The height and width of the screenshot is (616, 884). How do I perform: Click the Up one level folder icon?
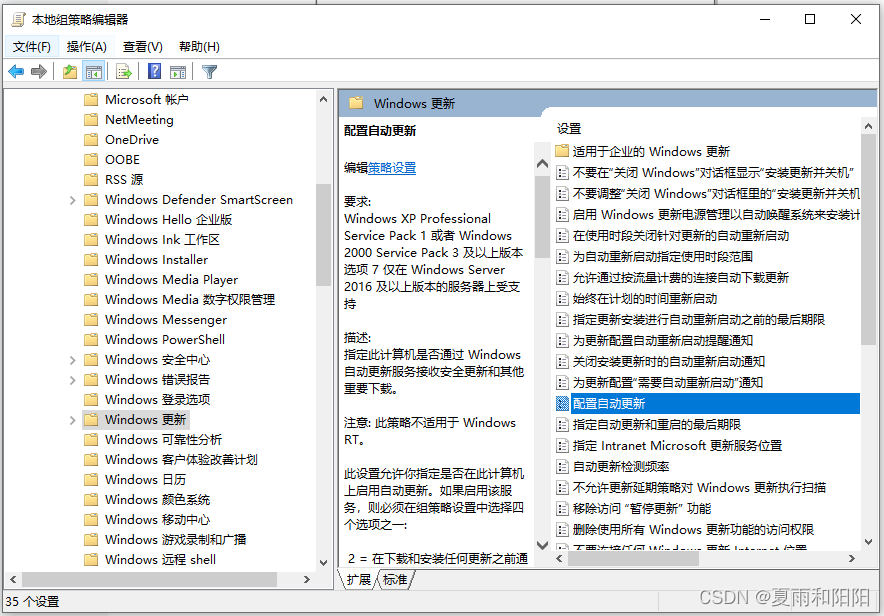point(70,72)
